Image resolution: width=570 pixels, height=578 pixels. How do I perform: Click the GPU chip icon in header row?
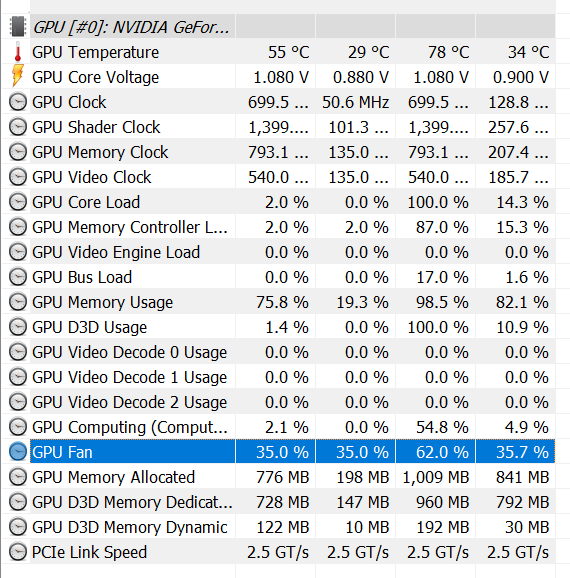[x=18, y=27]
